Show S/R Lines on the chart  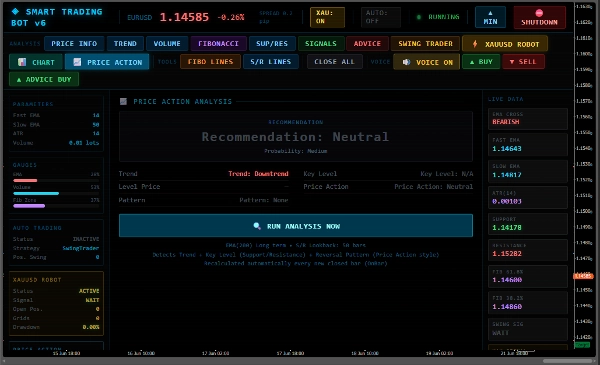point(271,62)
